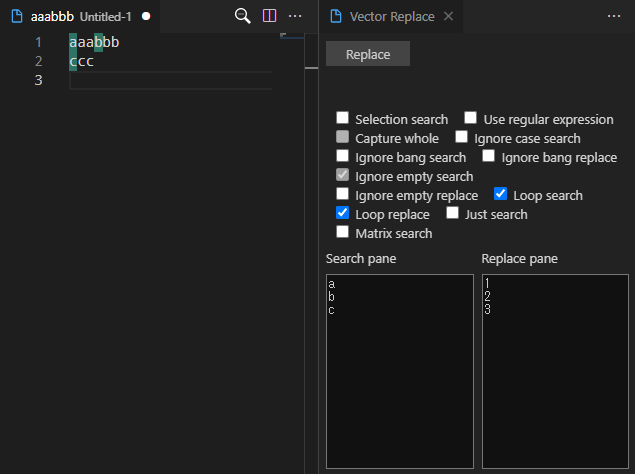Place cursor on editor line 3
The image size is (635, 474).
point(170,80)
